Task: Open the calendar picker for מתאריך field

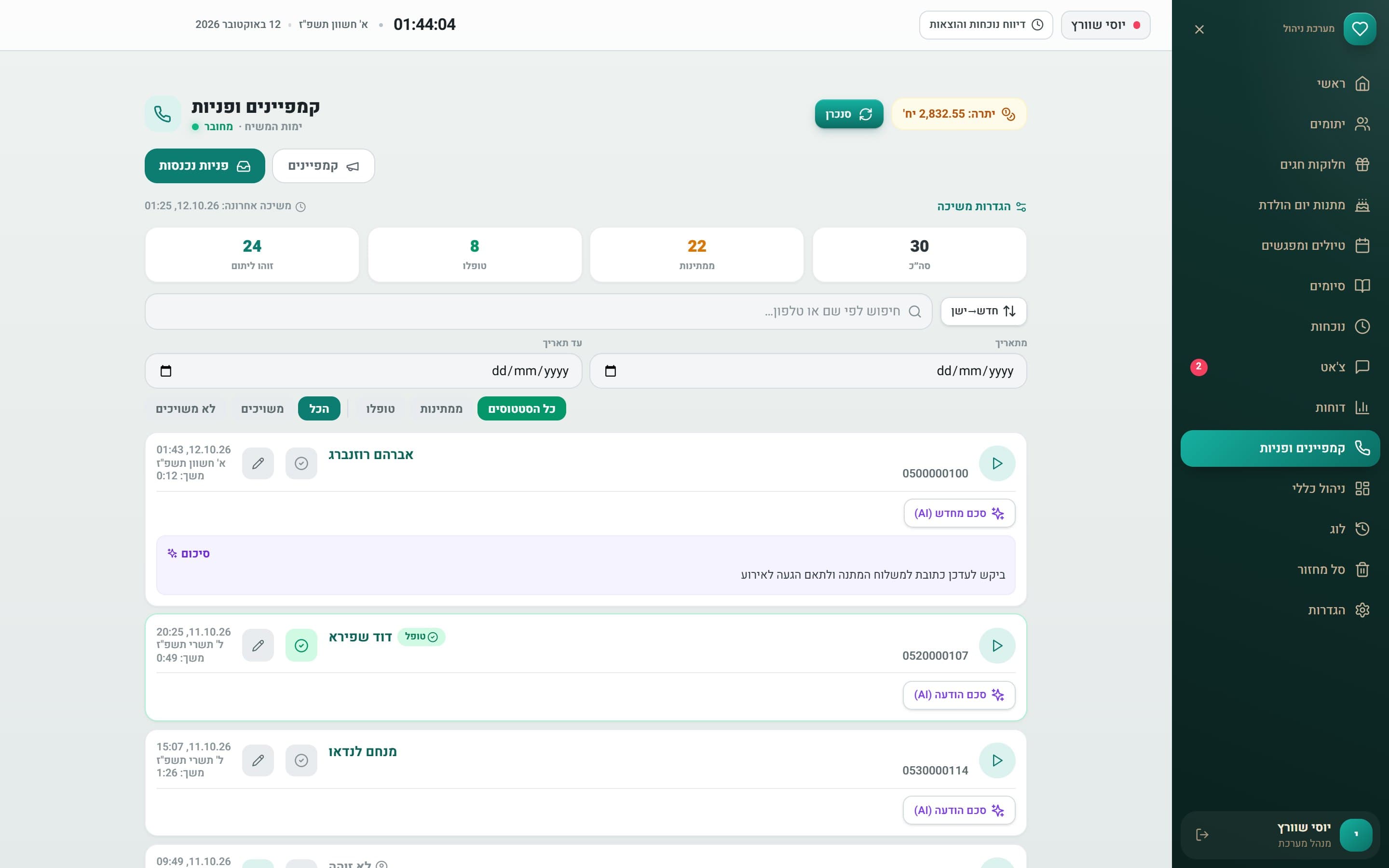Action: click(611, 371)
